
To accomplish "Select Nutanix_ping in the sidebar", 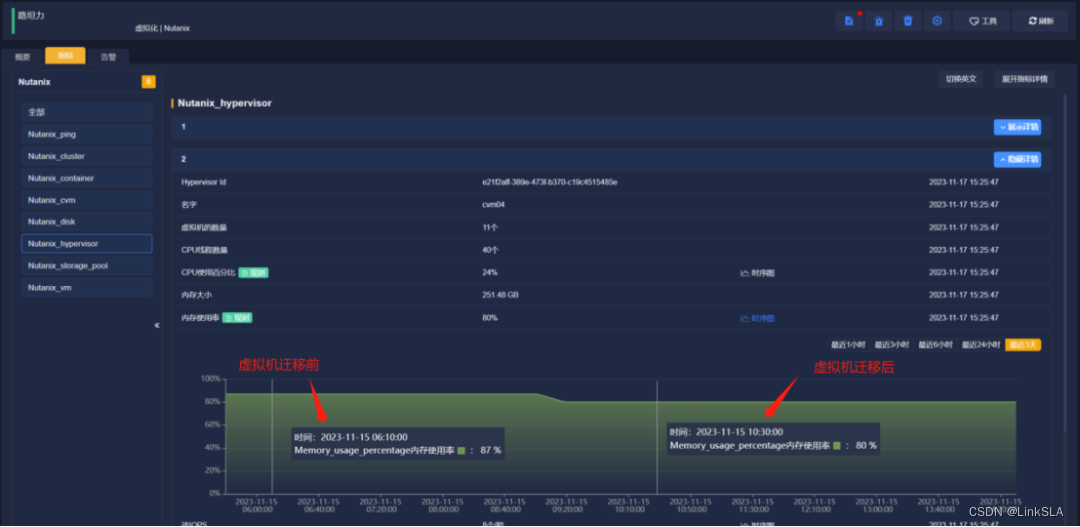I will [86, 134].
